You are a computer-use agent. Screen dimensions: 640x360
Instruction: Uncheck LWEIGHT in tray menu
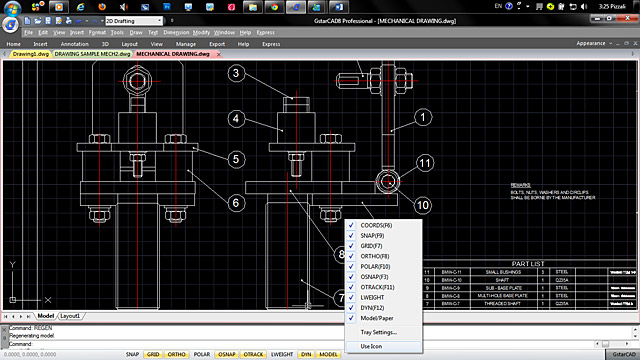(384, 298)
